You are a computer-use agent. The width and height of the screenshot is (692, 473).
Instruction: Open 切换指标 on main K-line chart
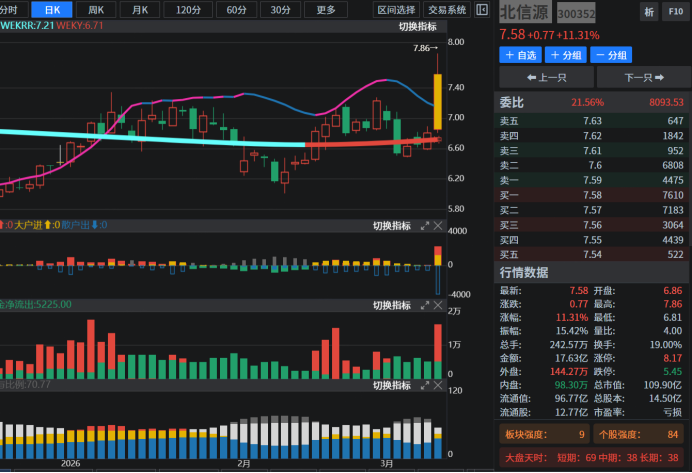pyautogui.click(x=418, y=27)
